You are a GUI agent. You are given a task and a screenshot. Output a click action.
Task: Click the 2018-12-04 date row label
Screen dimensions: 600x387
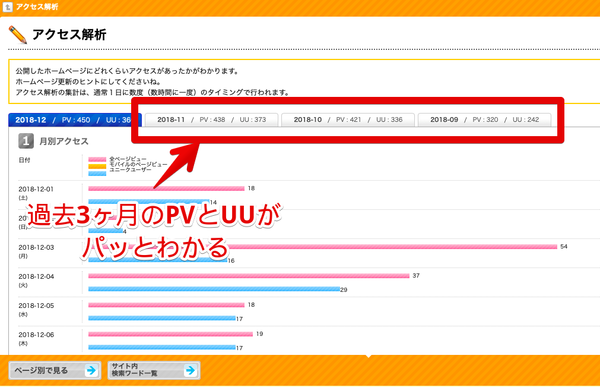36,280
